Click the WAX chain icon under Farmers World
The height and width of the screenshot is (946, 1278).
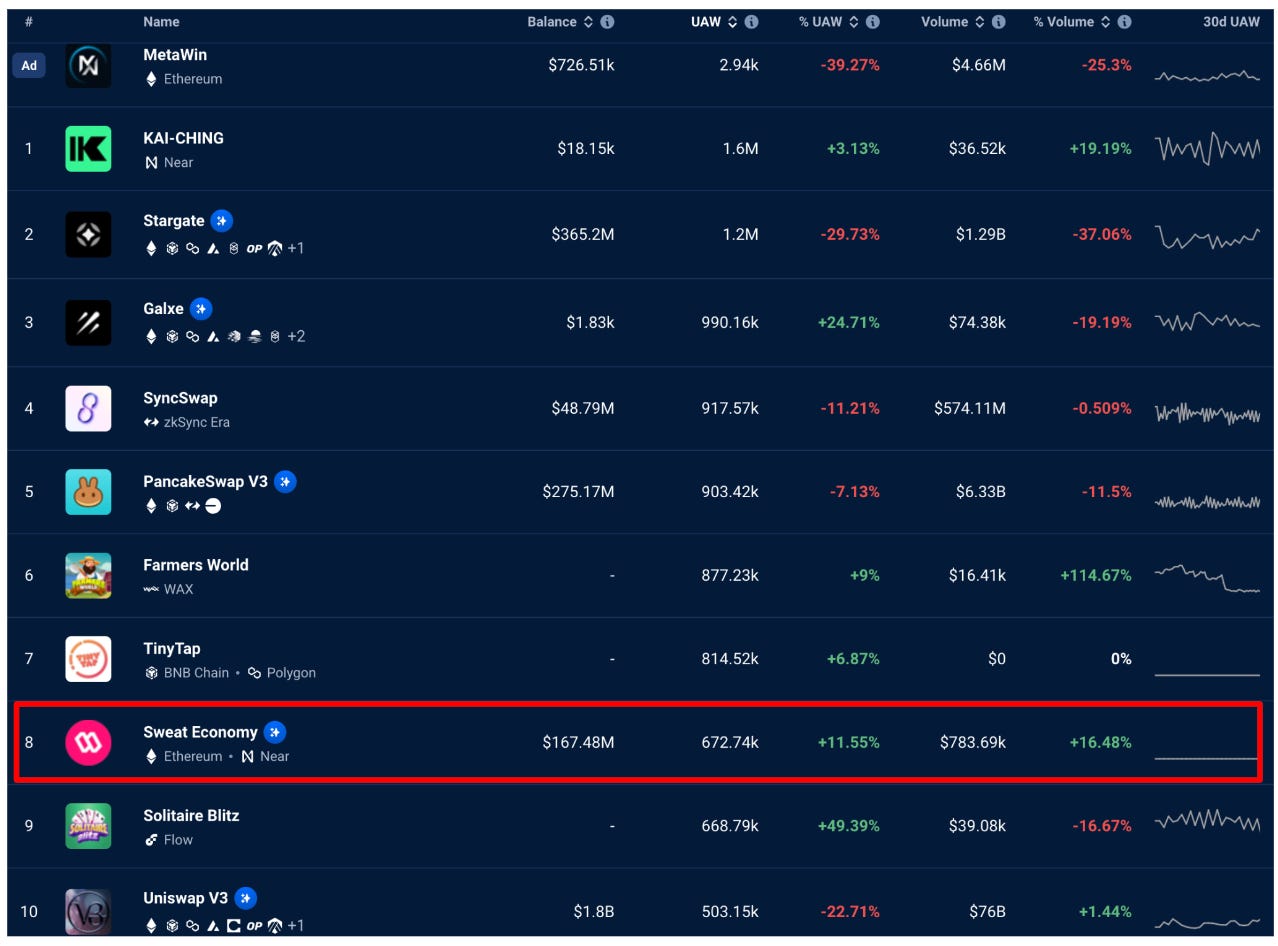coord(151,589)
